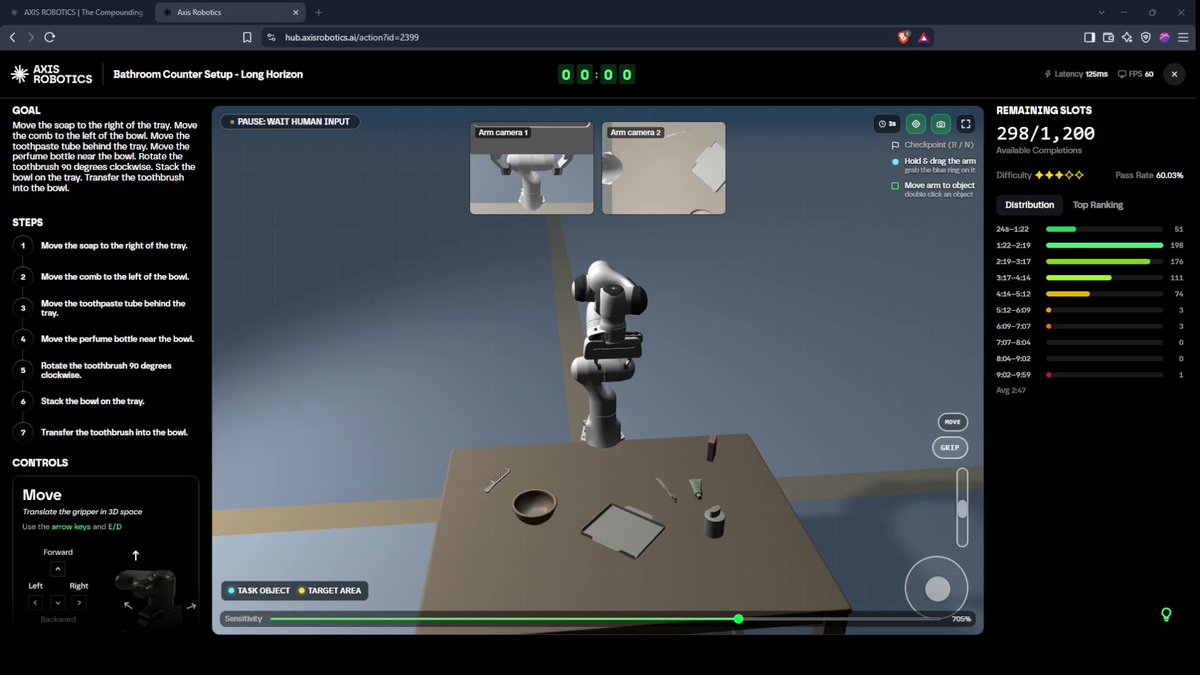Screen dimensions: 1200x675
Task: Click the MOVE mode button
Action: [951, 422]
